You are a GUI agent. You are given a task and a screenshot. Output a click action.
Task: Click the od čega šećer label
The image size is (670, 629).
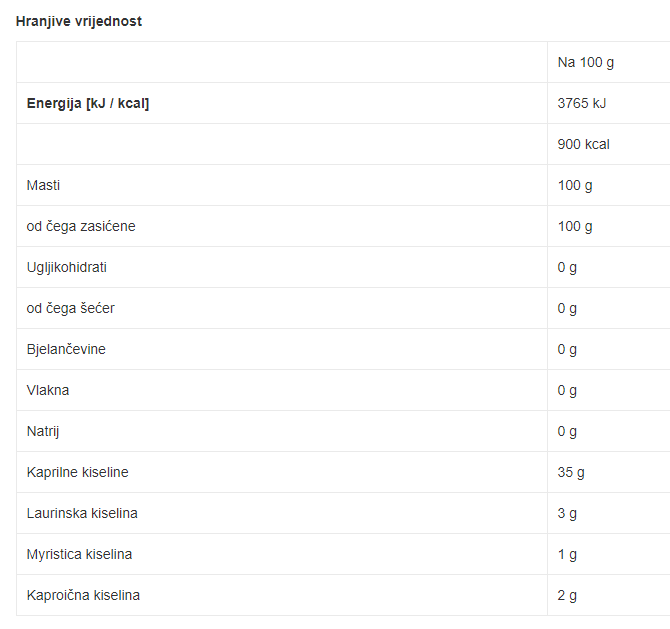71,309
